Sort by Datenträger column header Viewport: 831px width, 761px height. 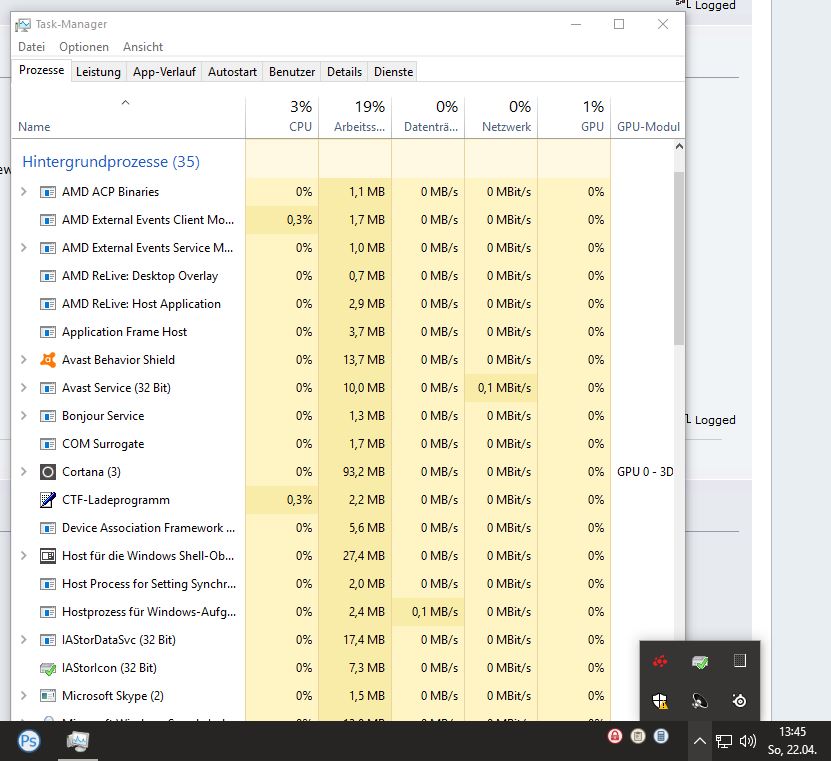click(x=428, y=117)
